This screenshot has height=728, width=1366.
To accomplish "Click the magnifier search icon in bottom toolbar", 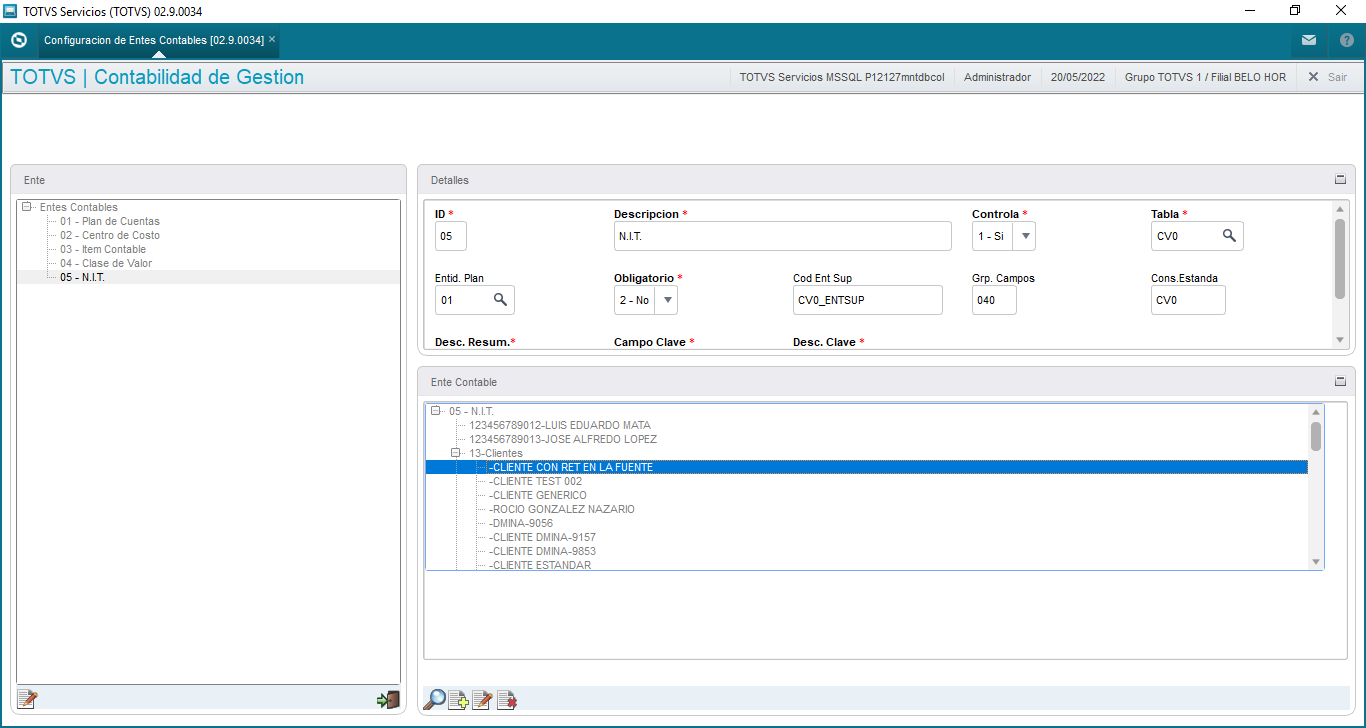I will click(x=435, y=700).
